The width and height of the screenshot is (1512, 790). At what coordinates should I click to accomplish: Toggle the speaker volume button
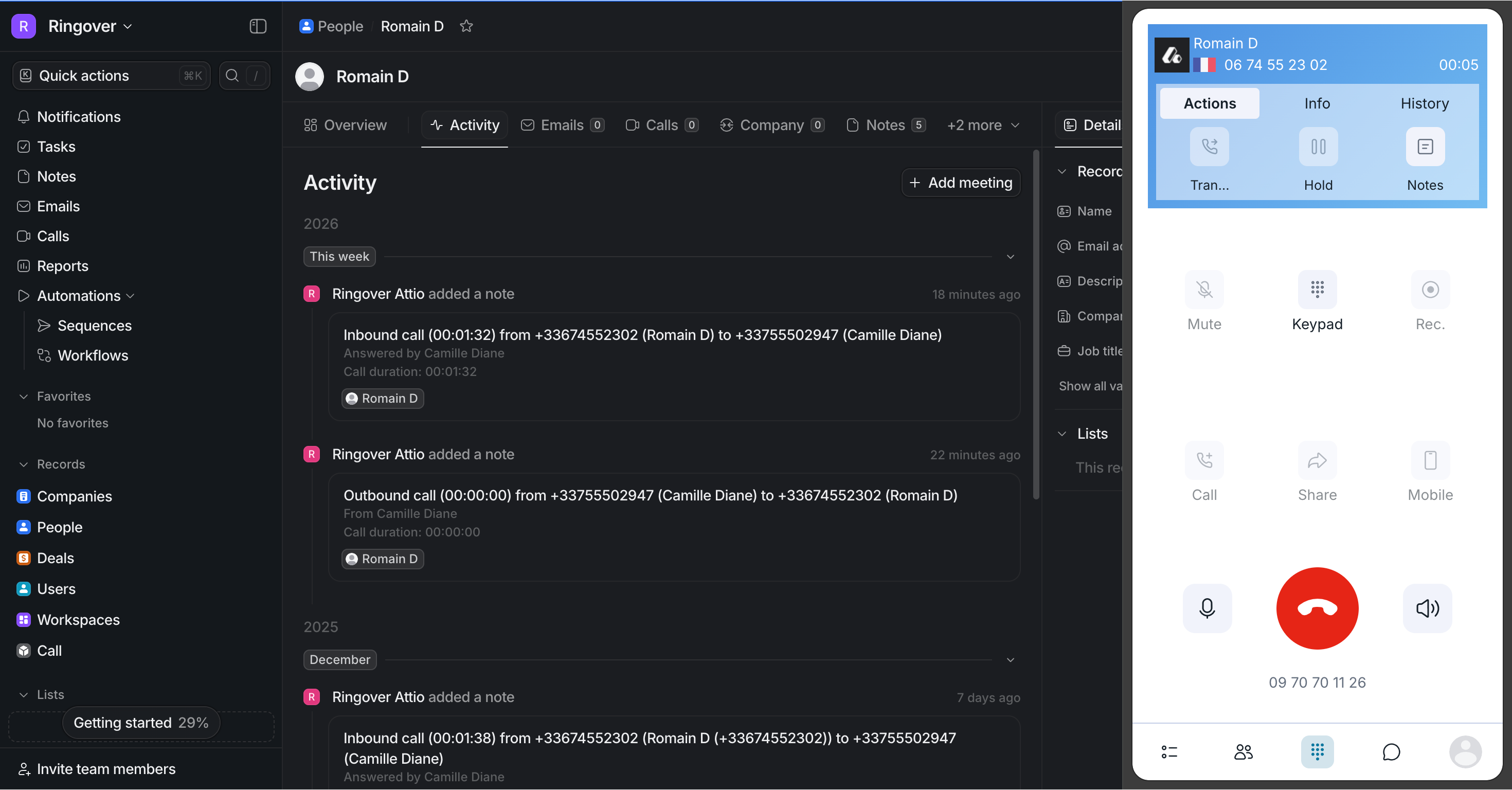click(x=1427, y=608)
